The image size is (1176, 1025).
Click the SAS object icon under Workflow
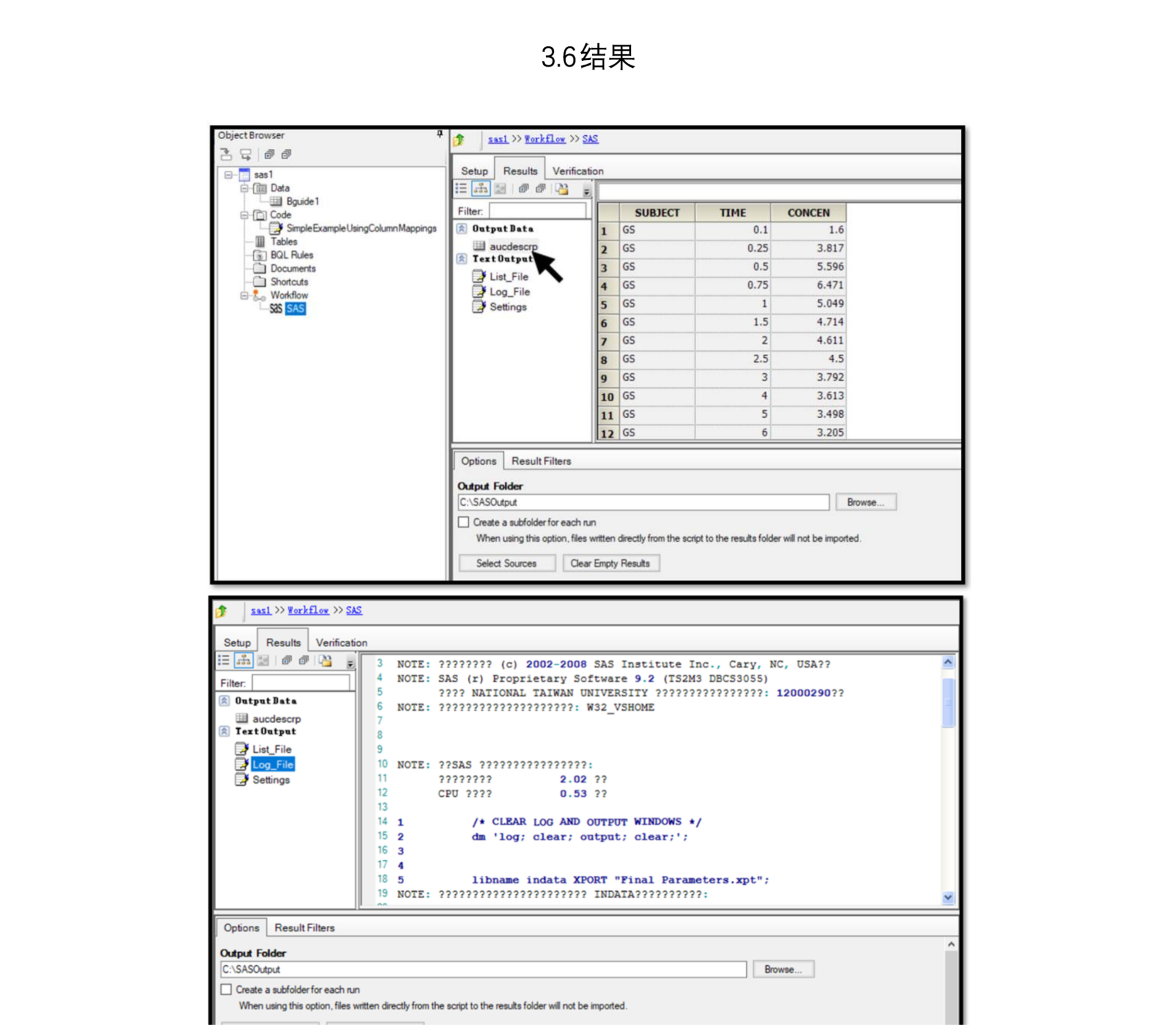point(276,309)
